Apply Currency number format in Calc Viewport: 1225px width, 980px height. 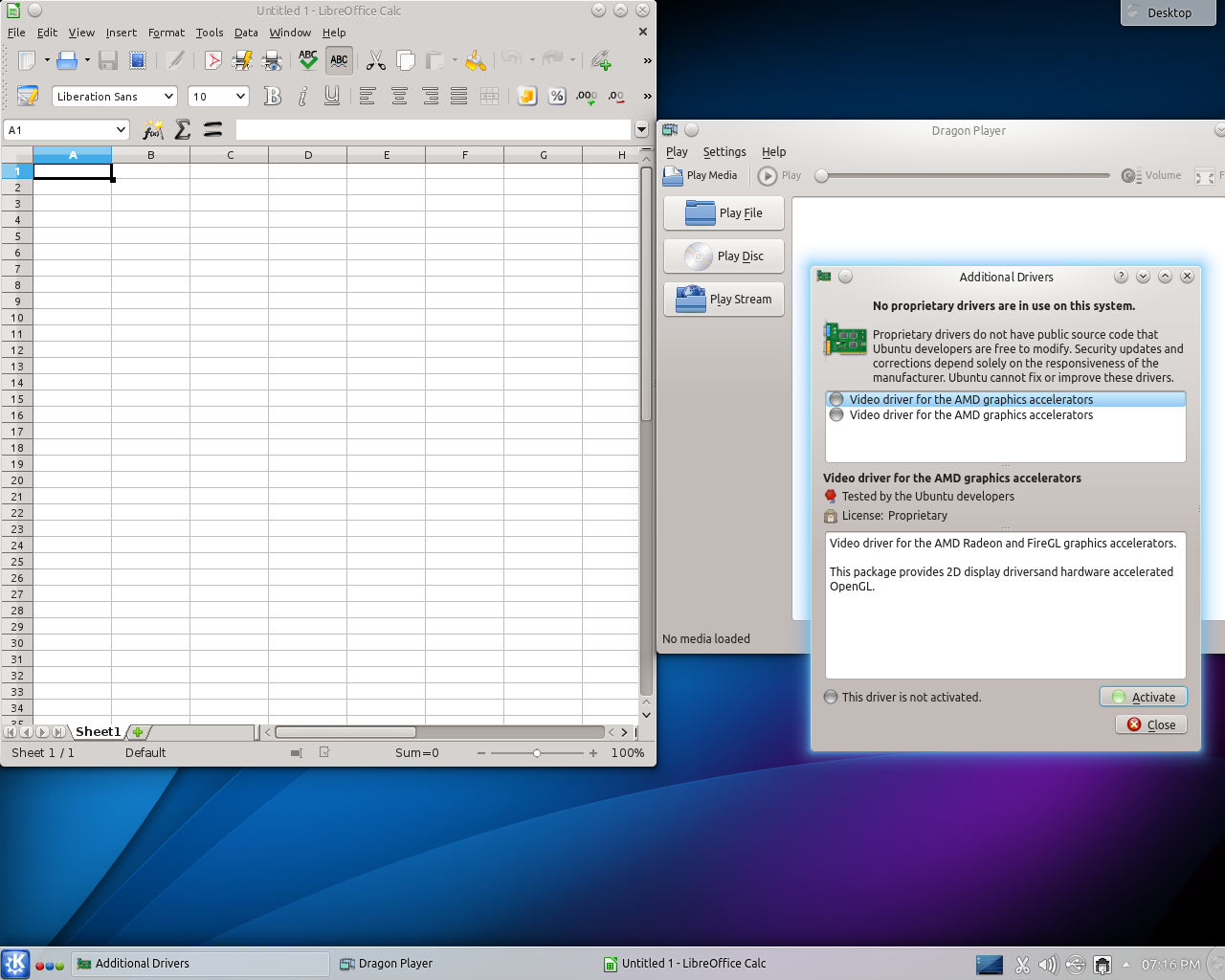tap(526, 96)
